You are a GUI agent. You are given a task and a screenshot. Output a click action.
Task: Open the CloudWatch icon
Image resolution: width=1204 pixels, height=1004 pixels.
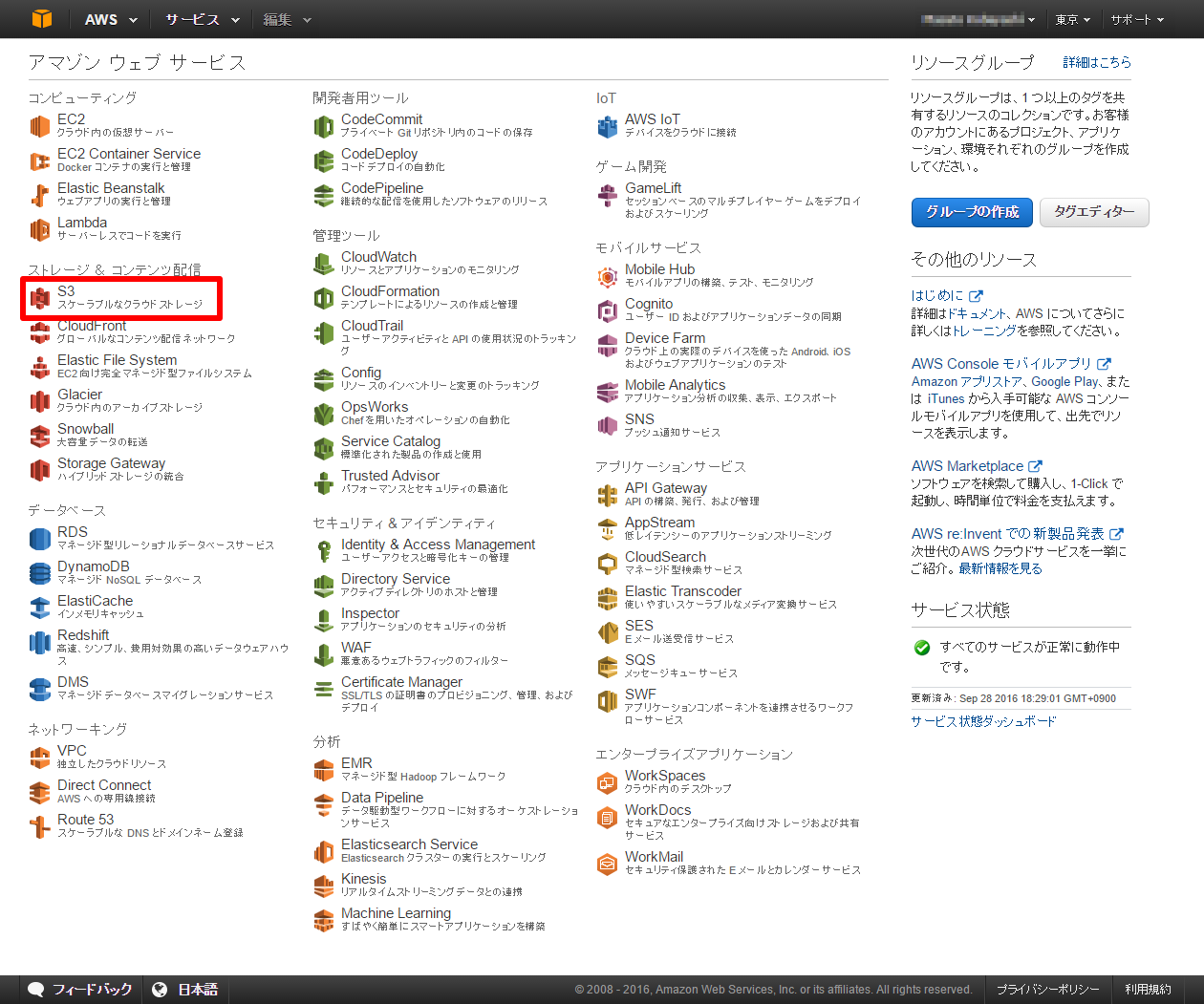(x=323, y=264)
